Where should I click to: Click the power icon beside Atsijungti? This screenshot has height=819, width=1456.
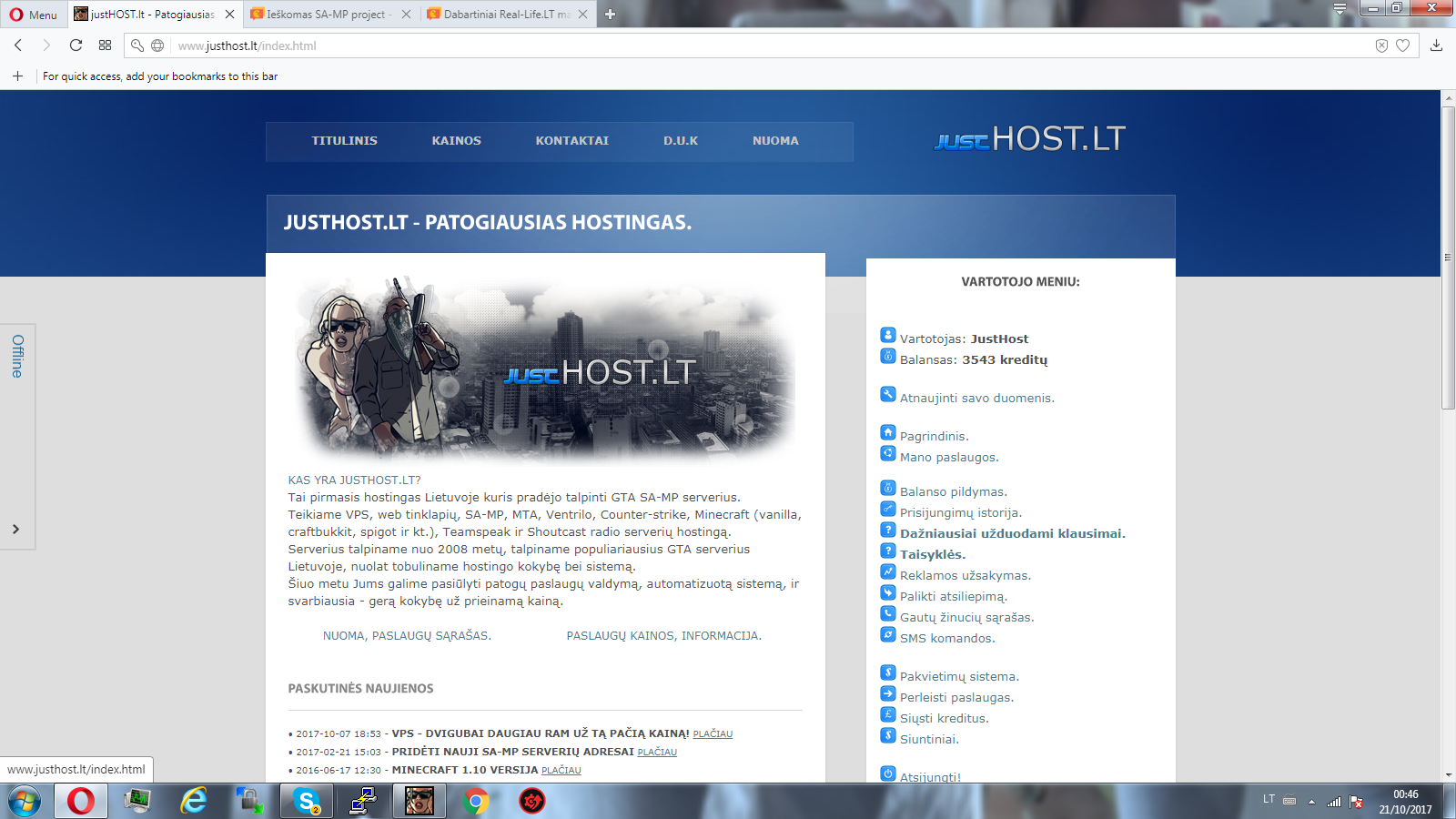point(888,773)
